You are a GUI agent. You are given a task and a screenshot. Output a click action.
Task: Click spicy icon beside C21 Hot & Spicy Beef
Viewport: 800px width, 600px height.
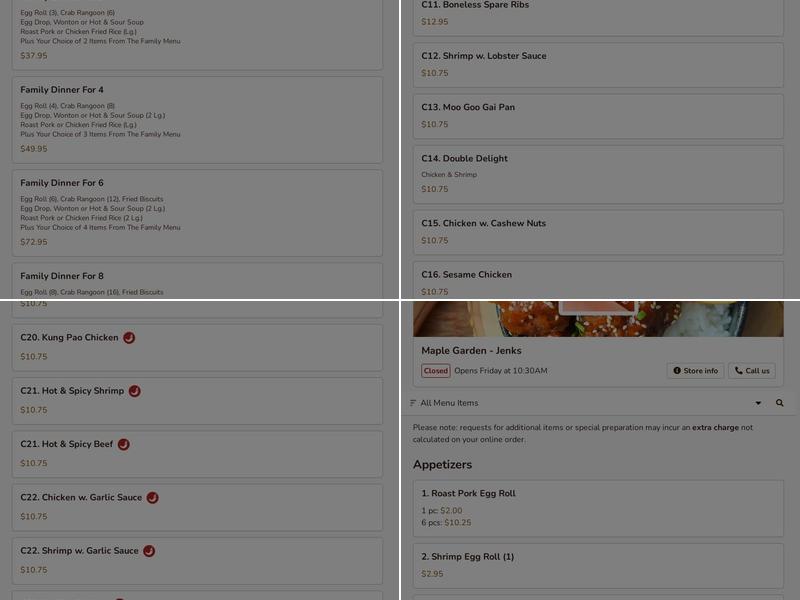[123, 444]
